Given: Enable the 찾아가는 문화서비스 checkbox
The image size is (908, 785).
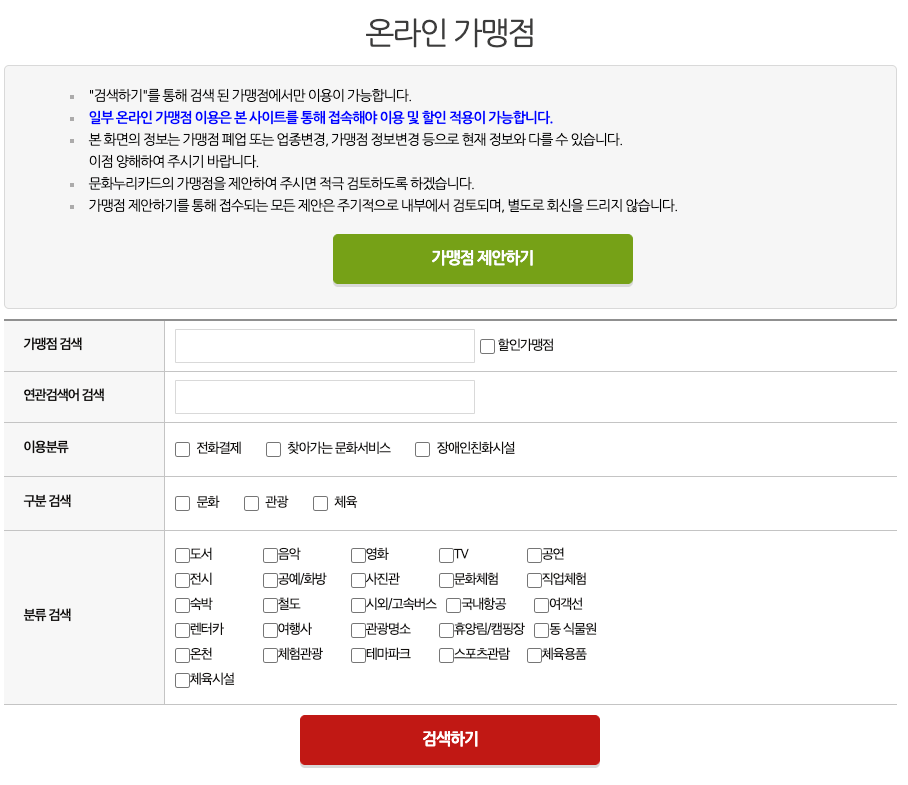Looking at the screenshot, I should point(273,449).
